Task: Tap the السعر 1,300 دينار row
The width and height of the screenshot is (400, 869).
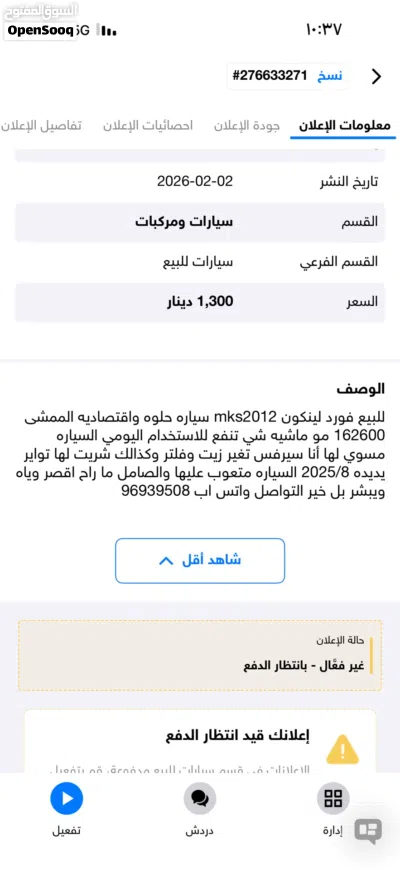Action: [200, 302]
